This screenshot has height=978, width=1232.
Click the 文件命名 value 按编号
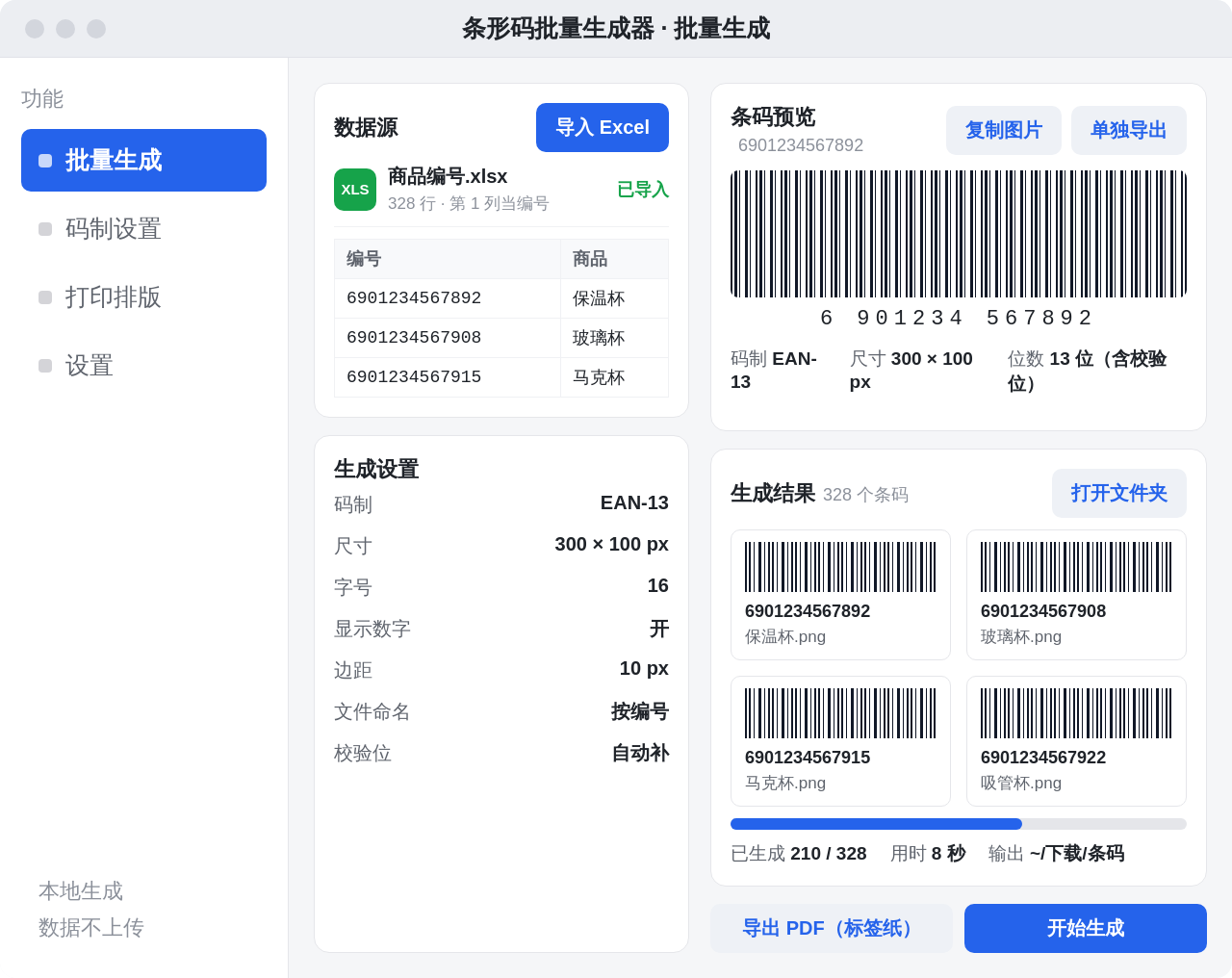(640, 711)
